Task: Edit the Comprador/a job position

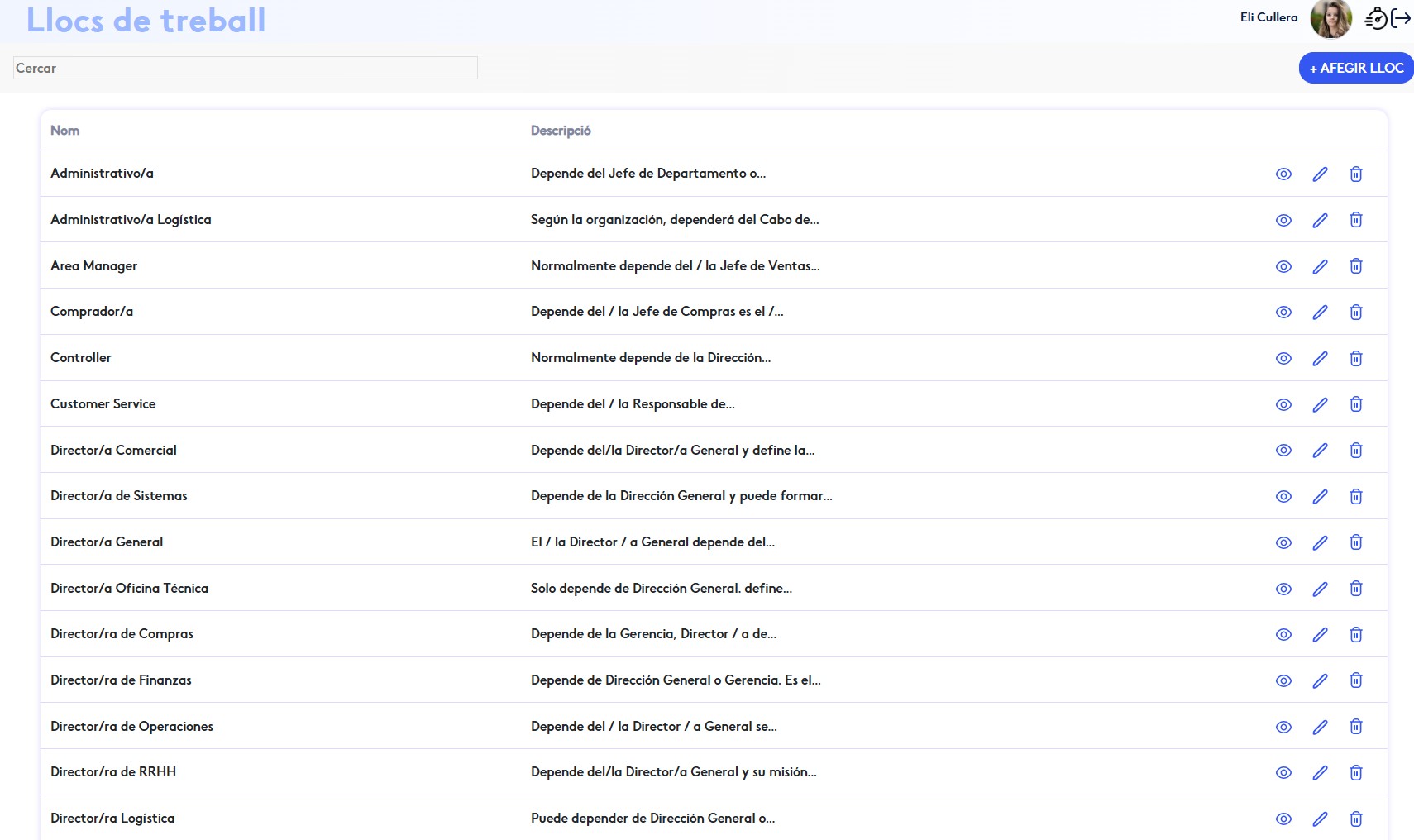Action: point(1320,312)
